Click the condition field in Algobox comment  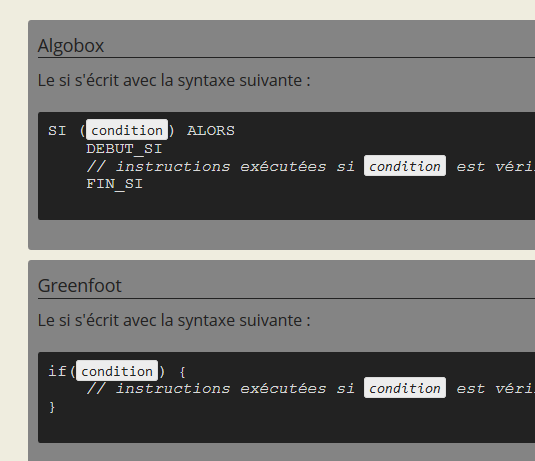pyautogui.click(x=405, y=166)
